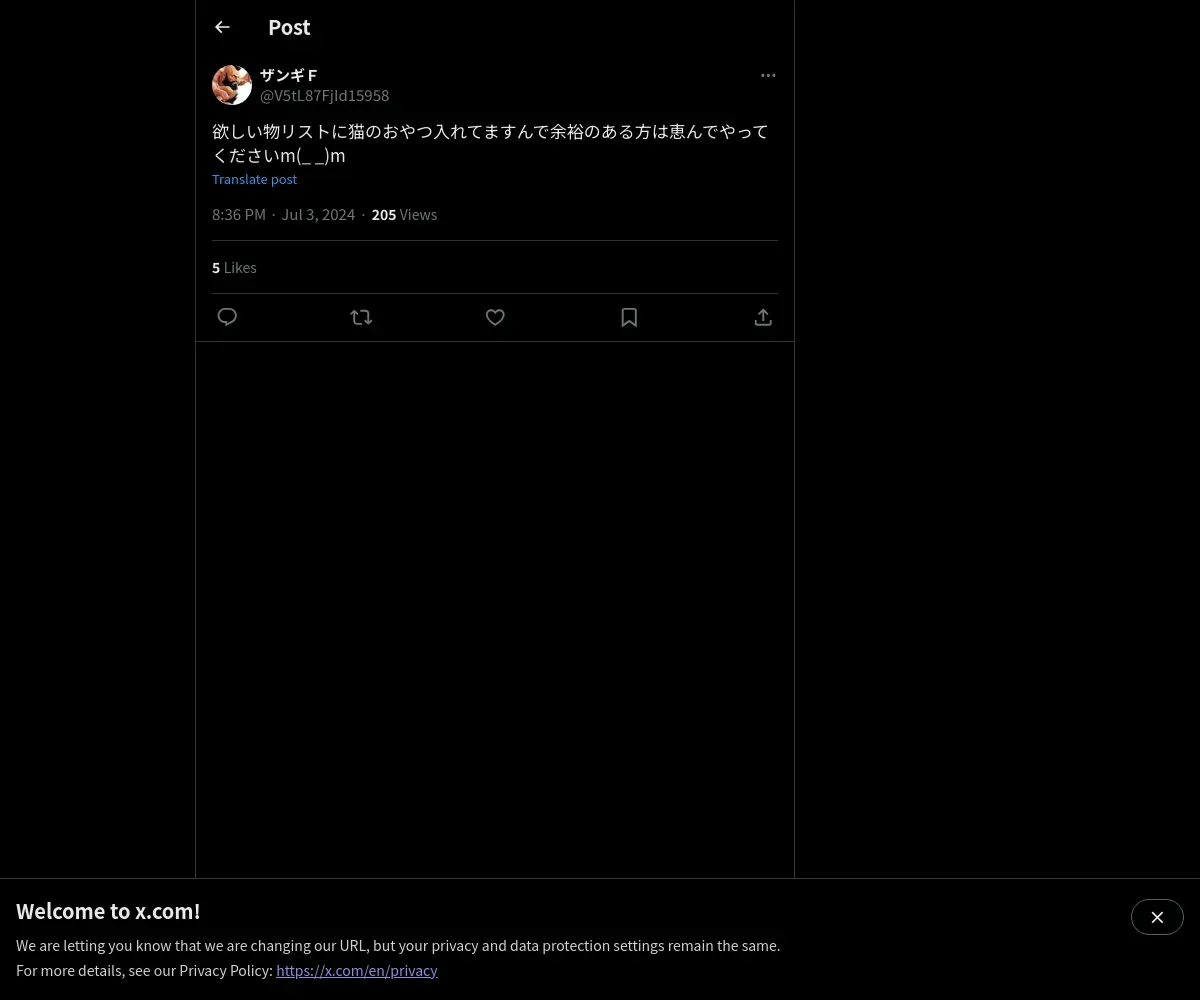Open the @V5tL87FjId15958 handle link
The width and height of the screenshot is (1200, 1000).
(x=325, y=96)
